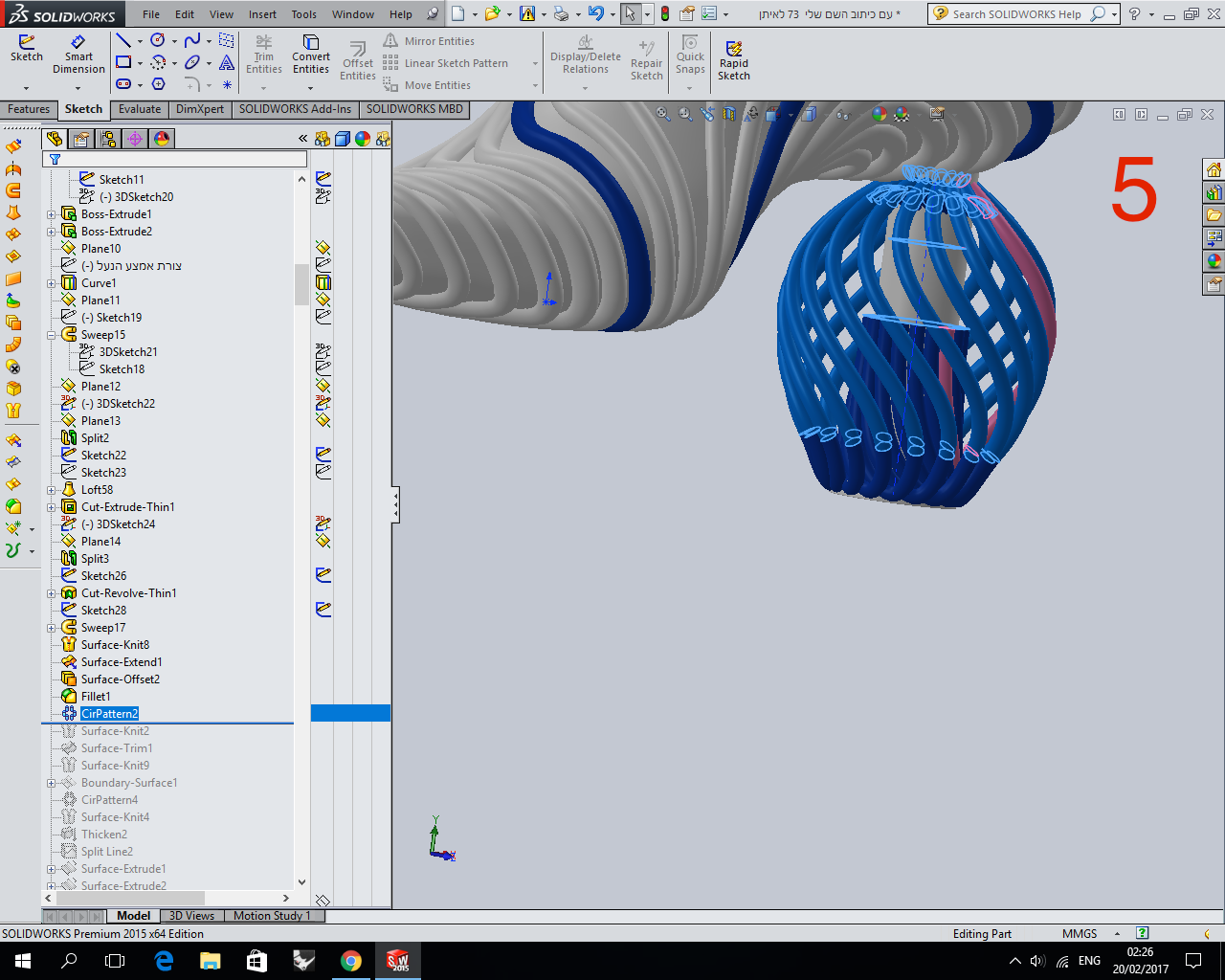Select Split3 feature in tree

tap(95, 559)
